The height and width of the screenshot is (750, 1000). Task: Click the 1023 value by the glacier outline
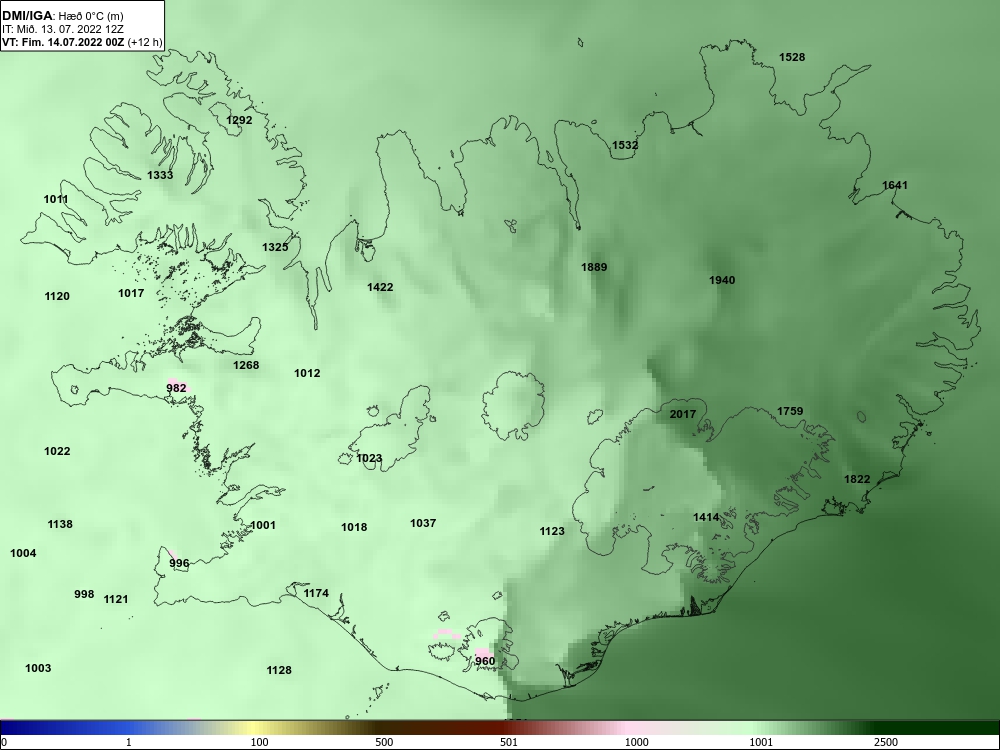point(369,458)
